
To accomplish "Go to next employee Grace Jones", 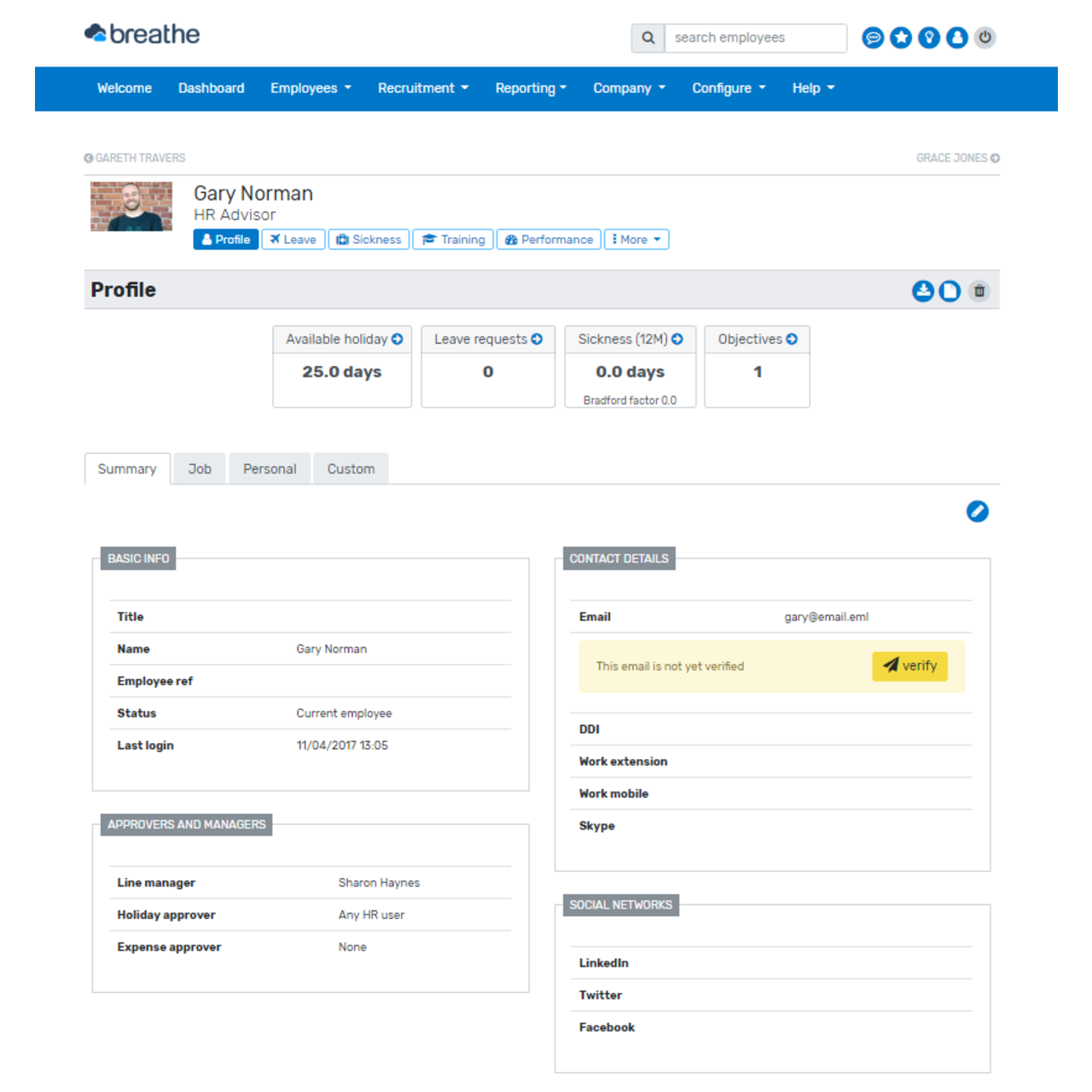I will coord(957,158).
